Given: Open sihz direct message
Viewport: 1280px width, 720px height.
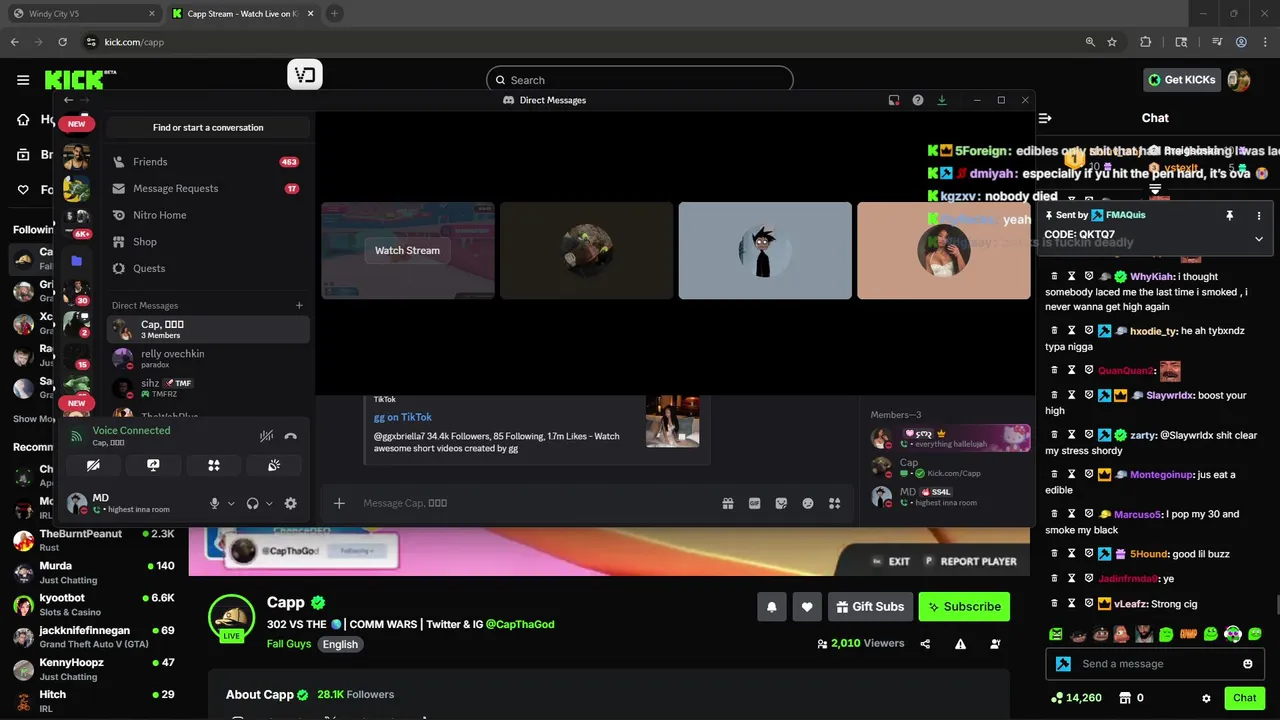Looking at the screenshot, I should [207, 387].
